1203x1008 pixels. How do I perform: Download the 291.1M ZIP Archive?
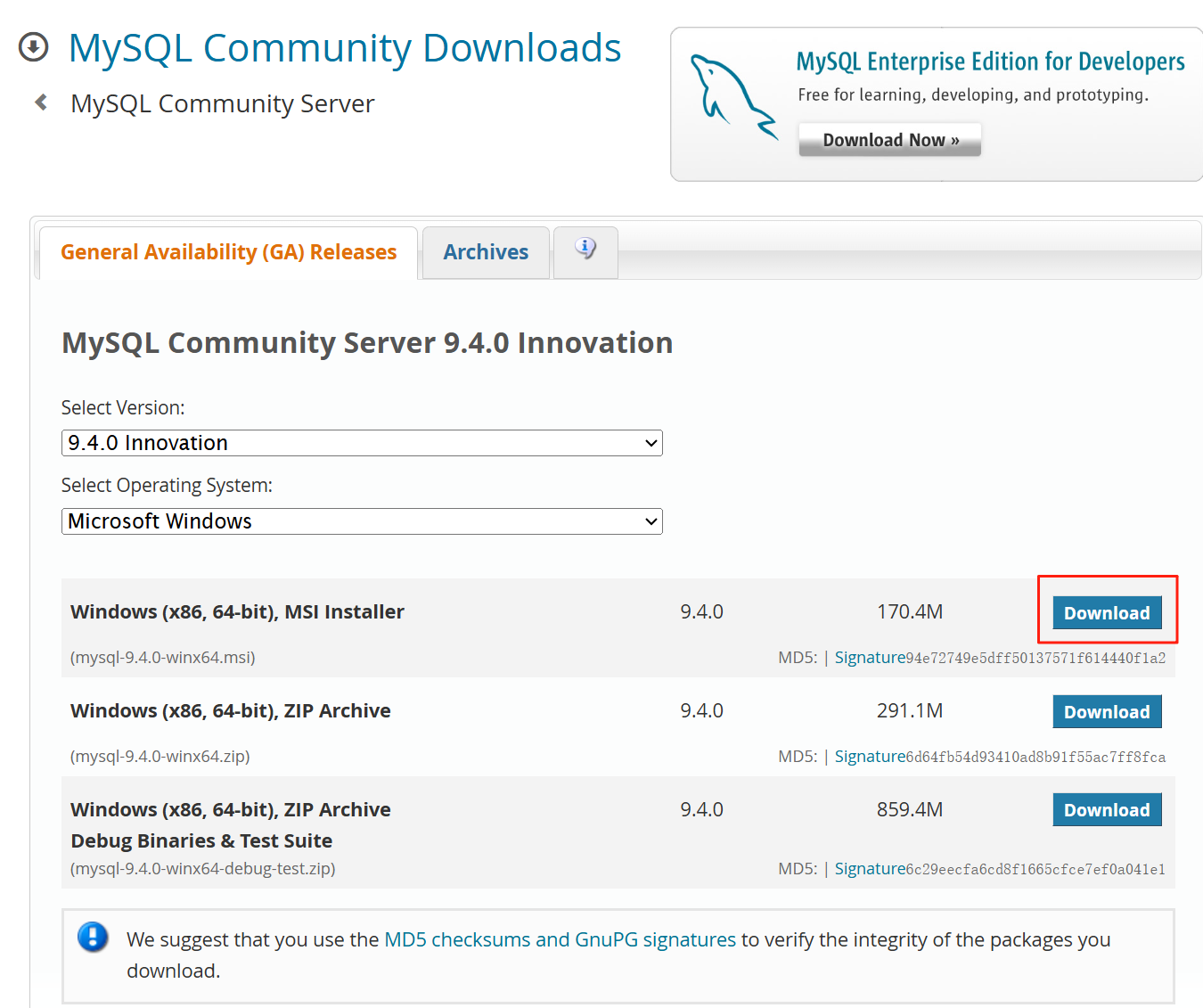(1107, 711)
